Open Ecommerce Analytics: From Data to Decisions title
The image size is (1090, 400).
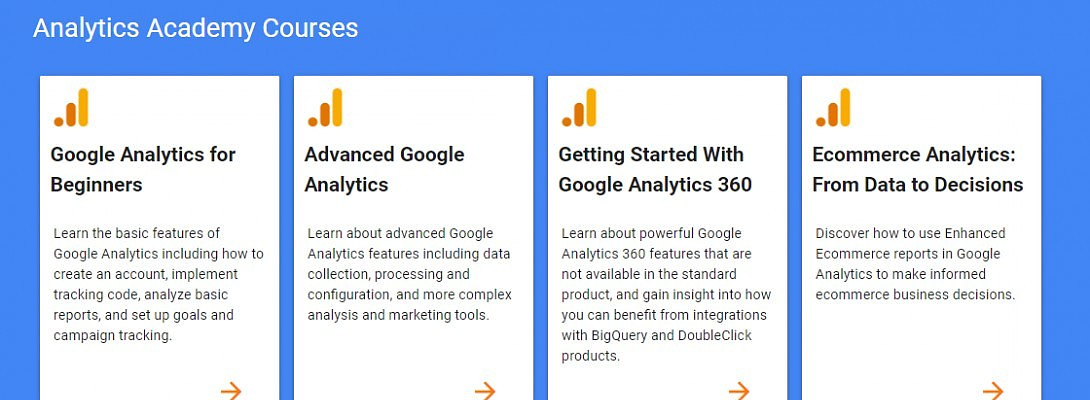click(x=917, y=169)
